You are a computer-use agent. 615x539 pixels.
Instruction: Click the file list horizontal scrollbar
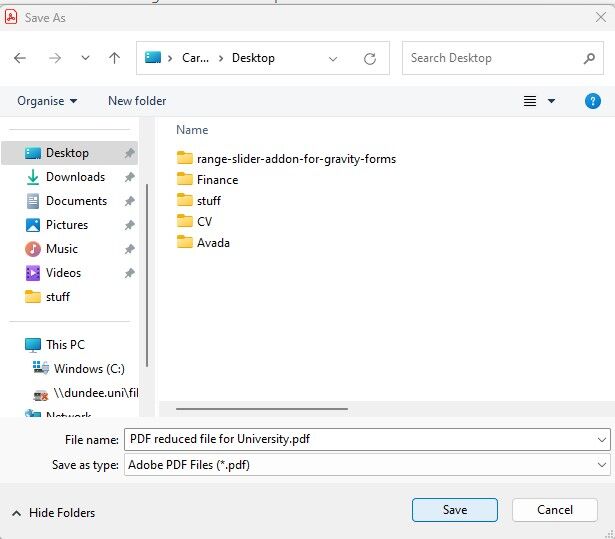(x=262, y=409)
